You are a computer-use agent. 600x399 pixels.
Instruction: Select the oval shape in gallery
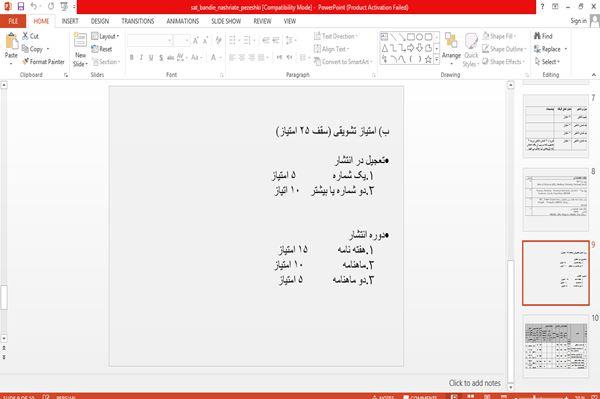[x=420, y=37]
